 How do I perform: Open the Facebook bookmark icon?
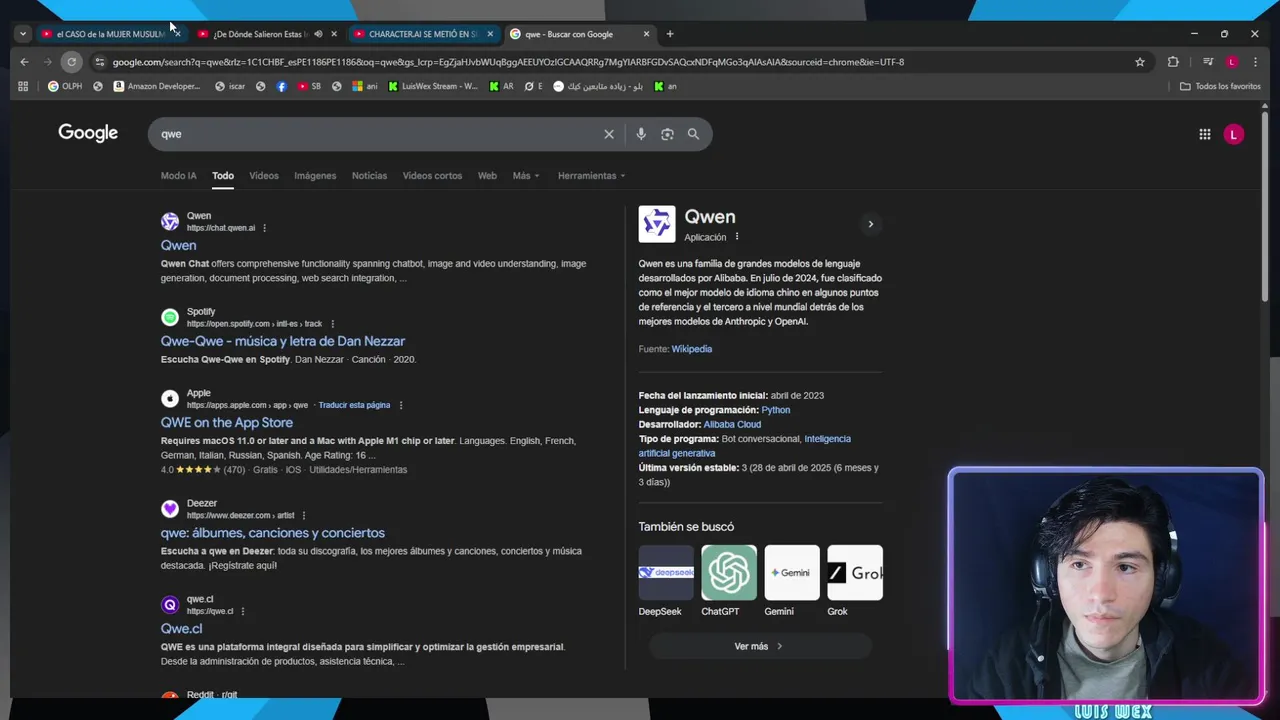click(x=281, y=86)
